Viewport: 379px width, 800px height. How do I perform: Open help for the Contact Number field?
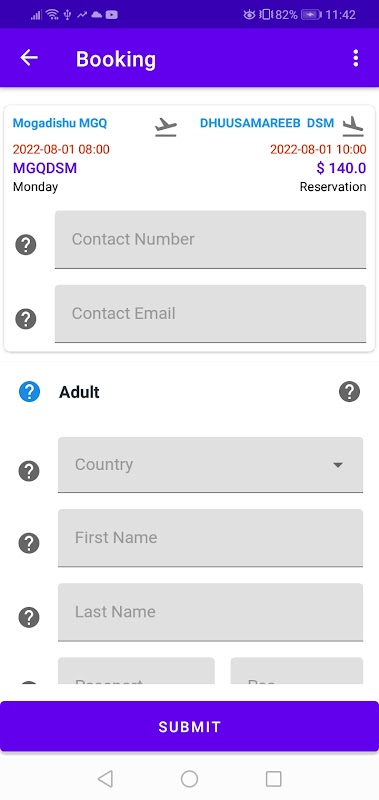click(x=26, y=245)
